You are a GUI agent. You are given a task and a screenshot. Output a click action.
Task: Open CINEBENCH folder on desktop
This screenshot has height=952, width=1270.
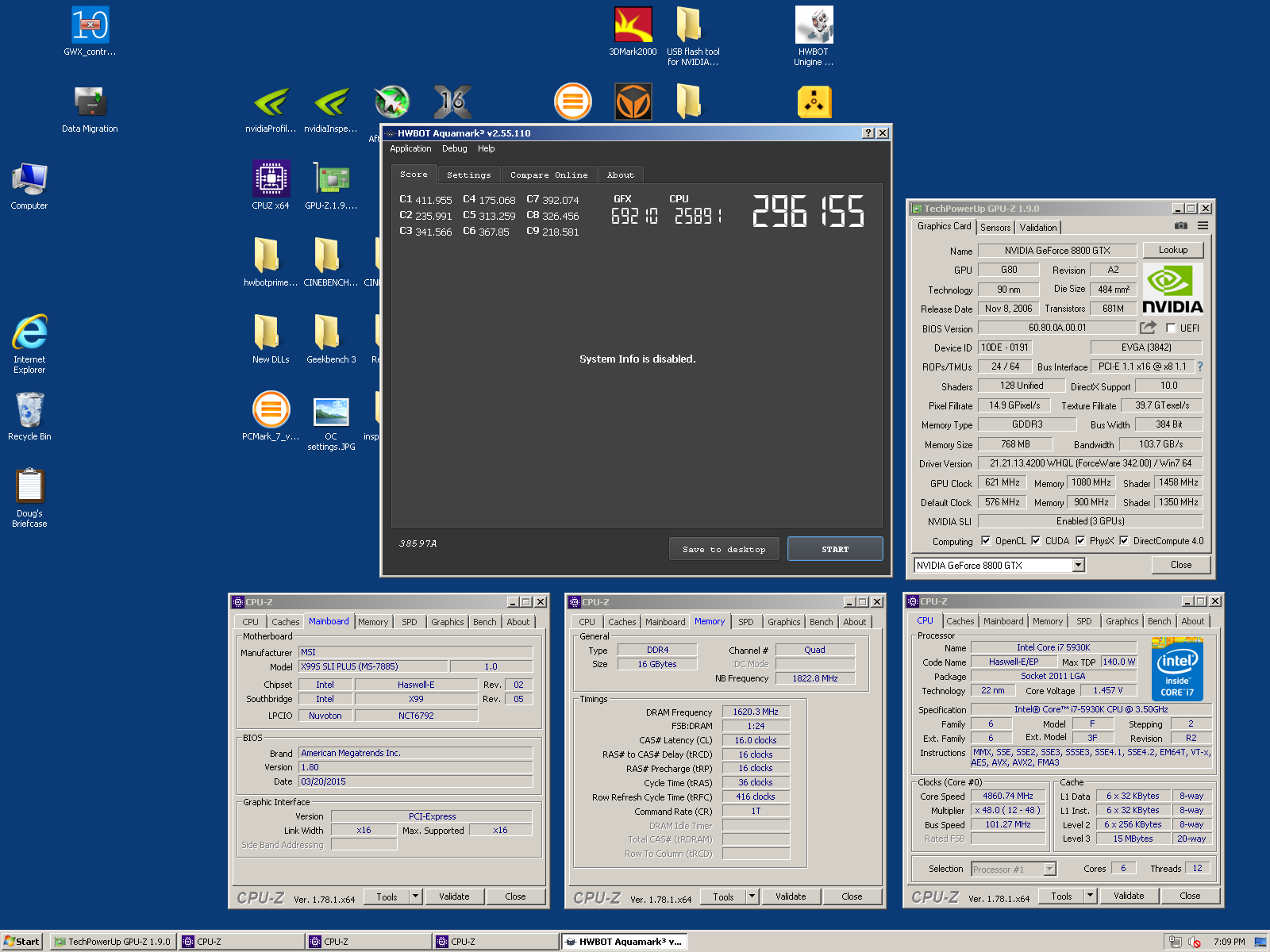coord(331,262)
